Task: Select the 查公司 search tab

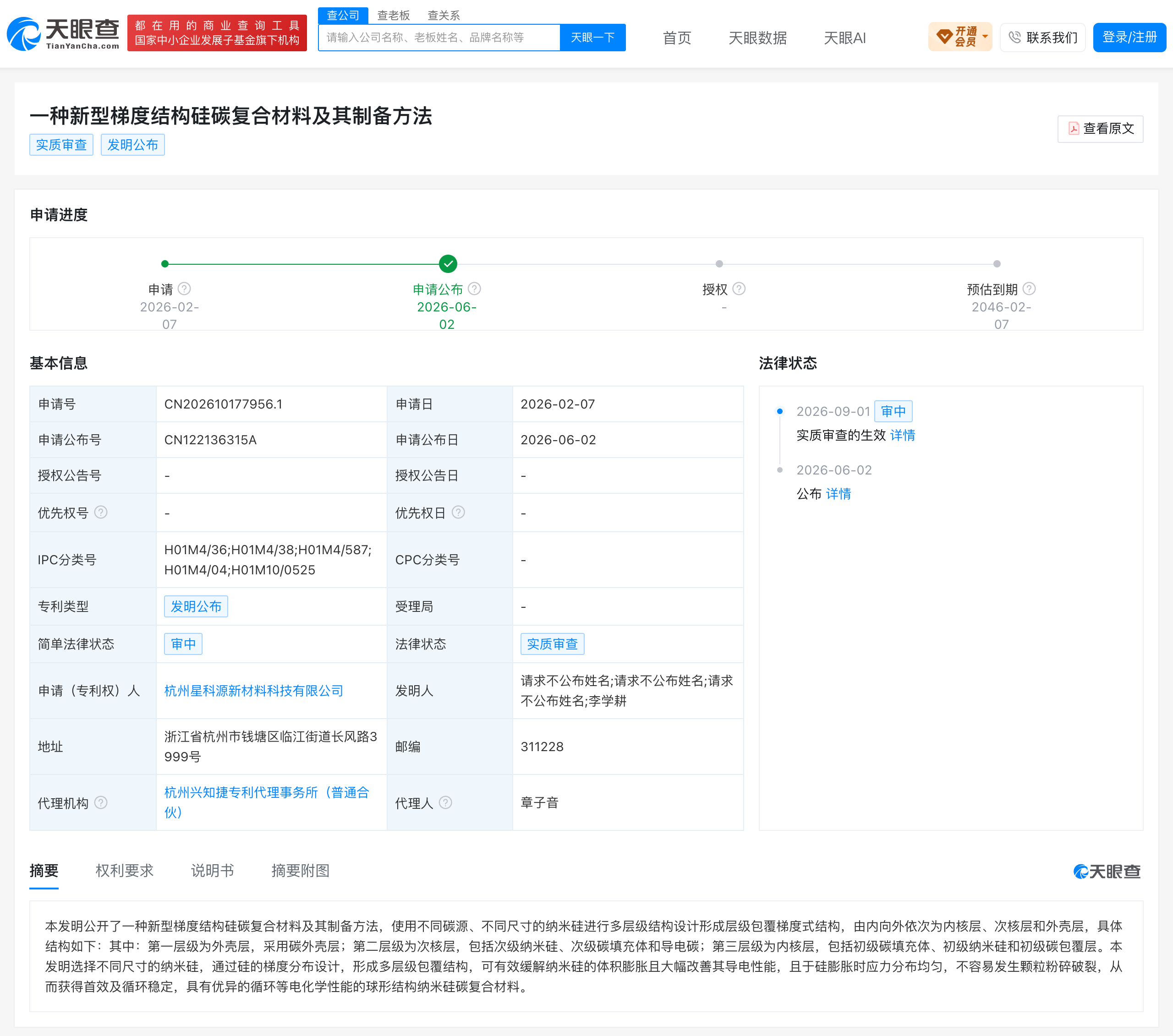Action: (x=343, y=16)
